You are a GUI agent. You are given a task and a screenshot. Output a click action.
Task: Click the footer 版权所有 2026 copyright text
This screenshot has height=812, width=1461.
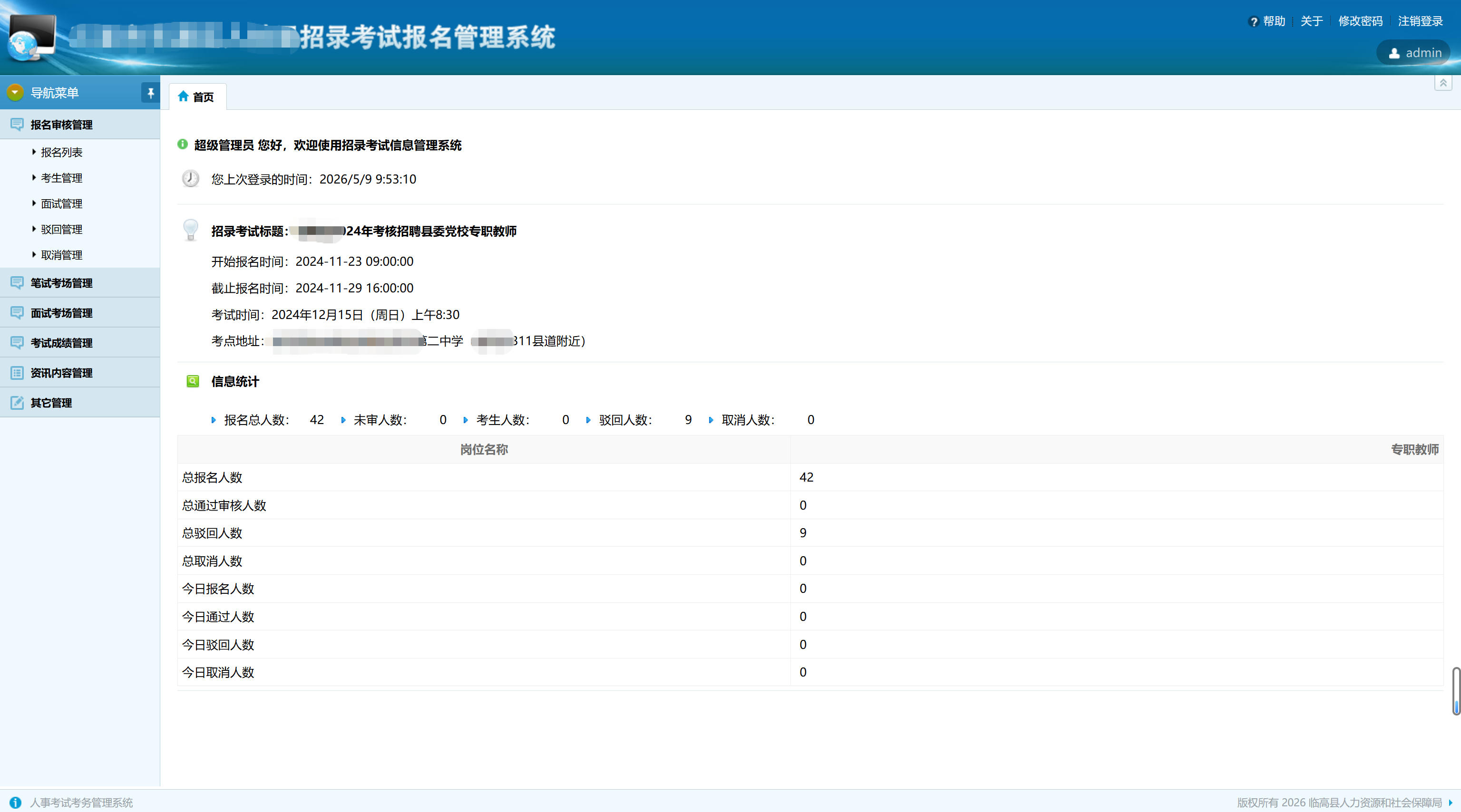[x=1339, y=802]
